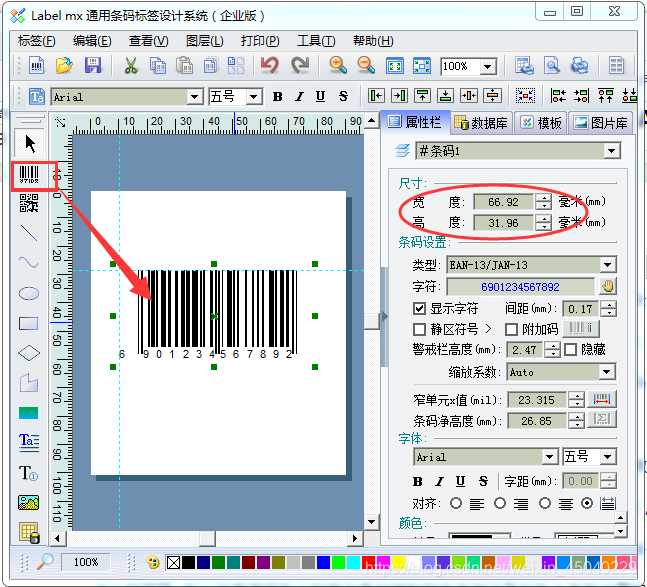647x587 pixels.
Task: Select the picture insert tool
Action: [29, 502]
